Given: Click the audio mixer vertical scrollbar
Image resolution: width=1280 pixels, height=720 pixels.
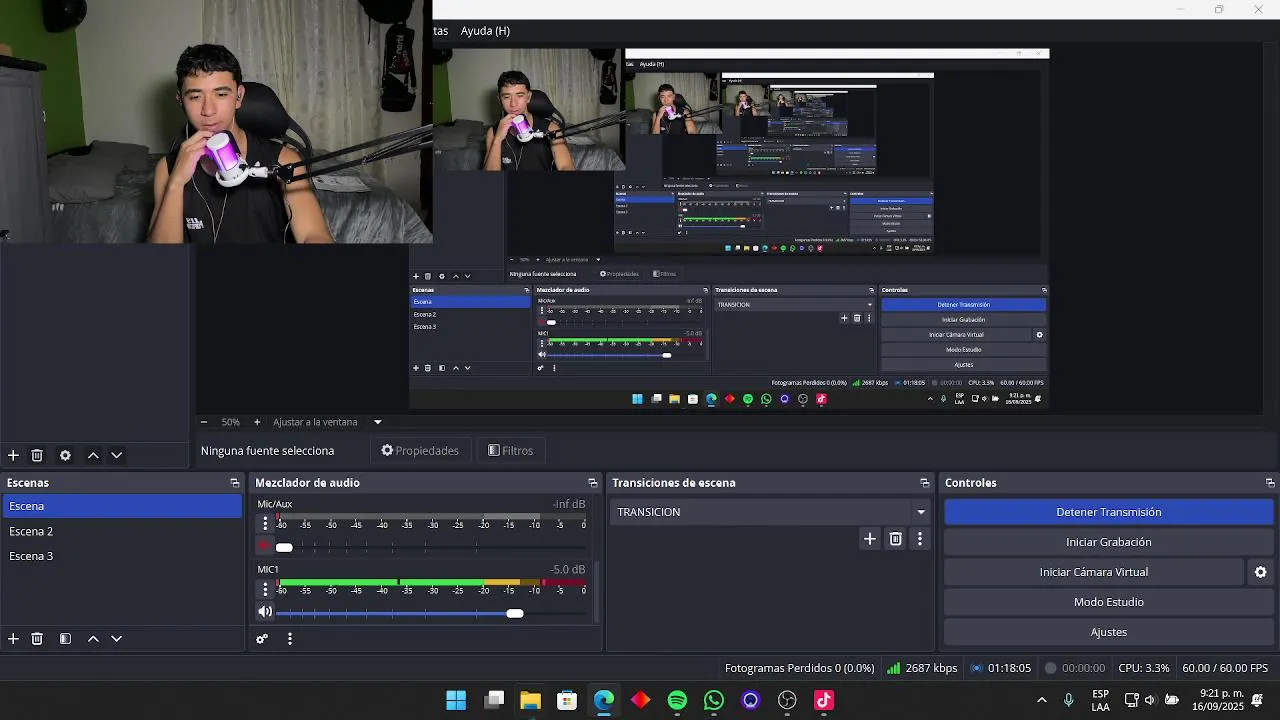Looking at the screenshot, I should coord(598,592).
